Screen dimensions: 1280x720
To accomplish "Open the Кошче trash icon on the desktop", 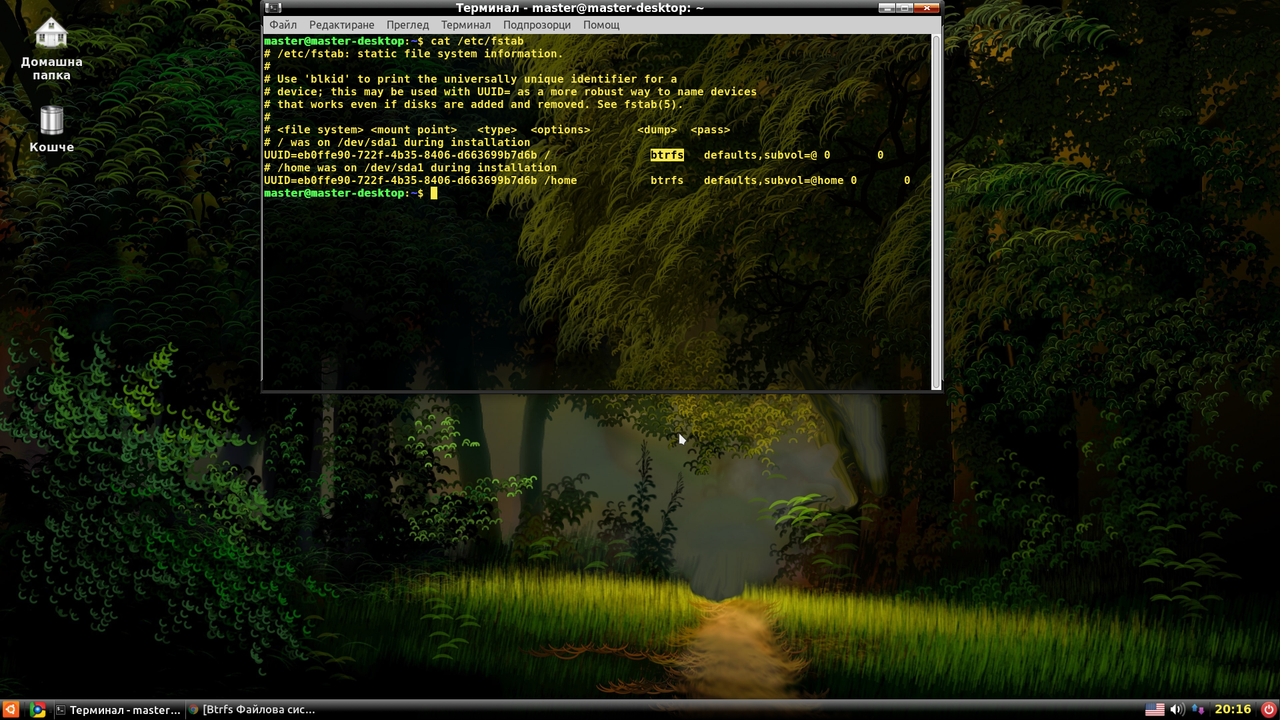I will point(52,130).
